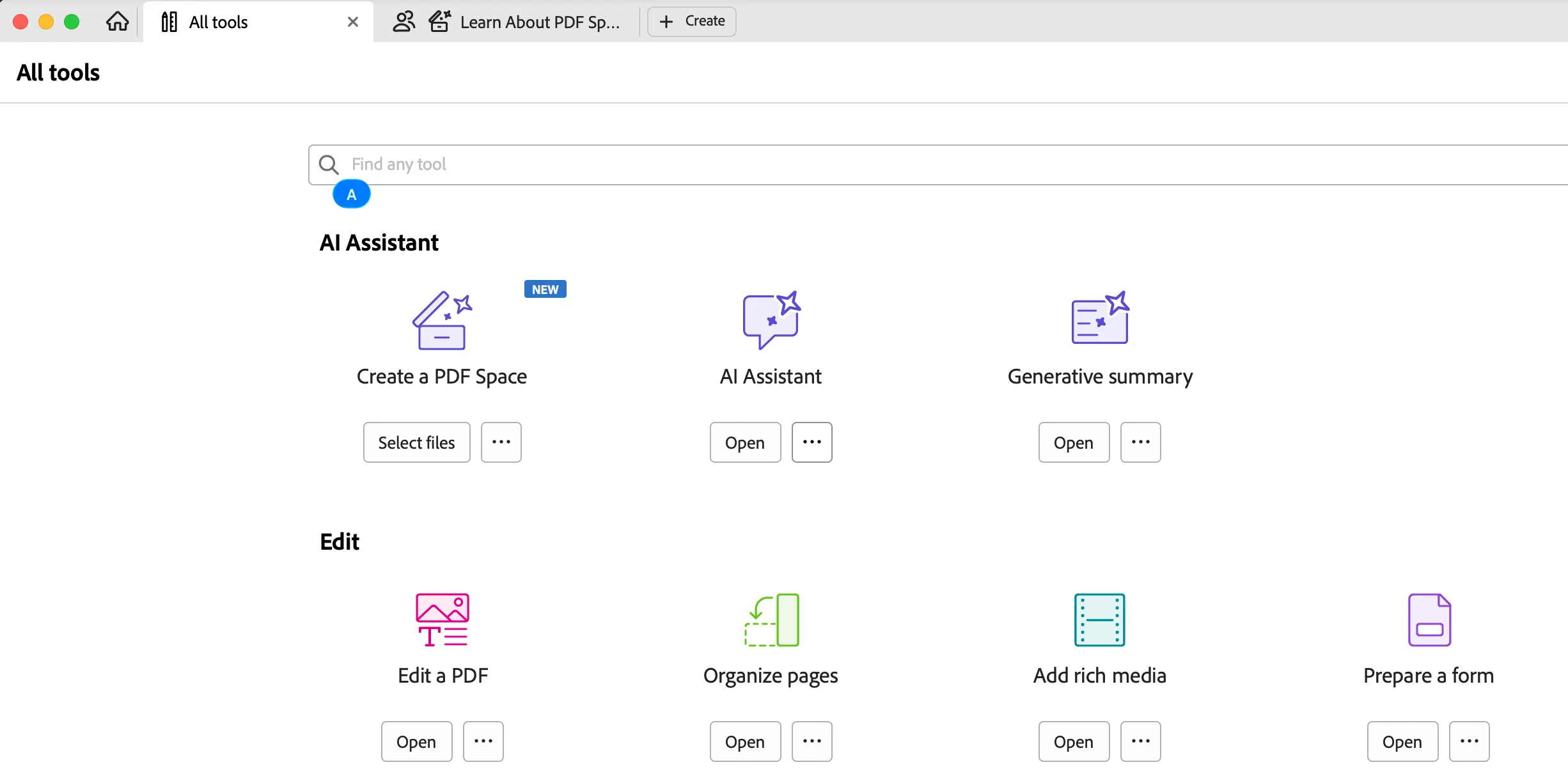
Task: Open more options for Prepare a form
Action: point(1470,741)
